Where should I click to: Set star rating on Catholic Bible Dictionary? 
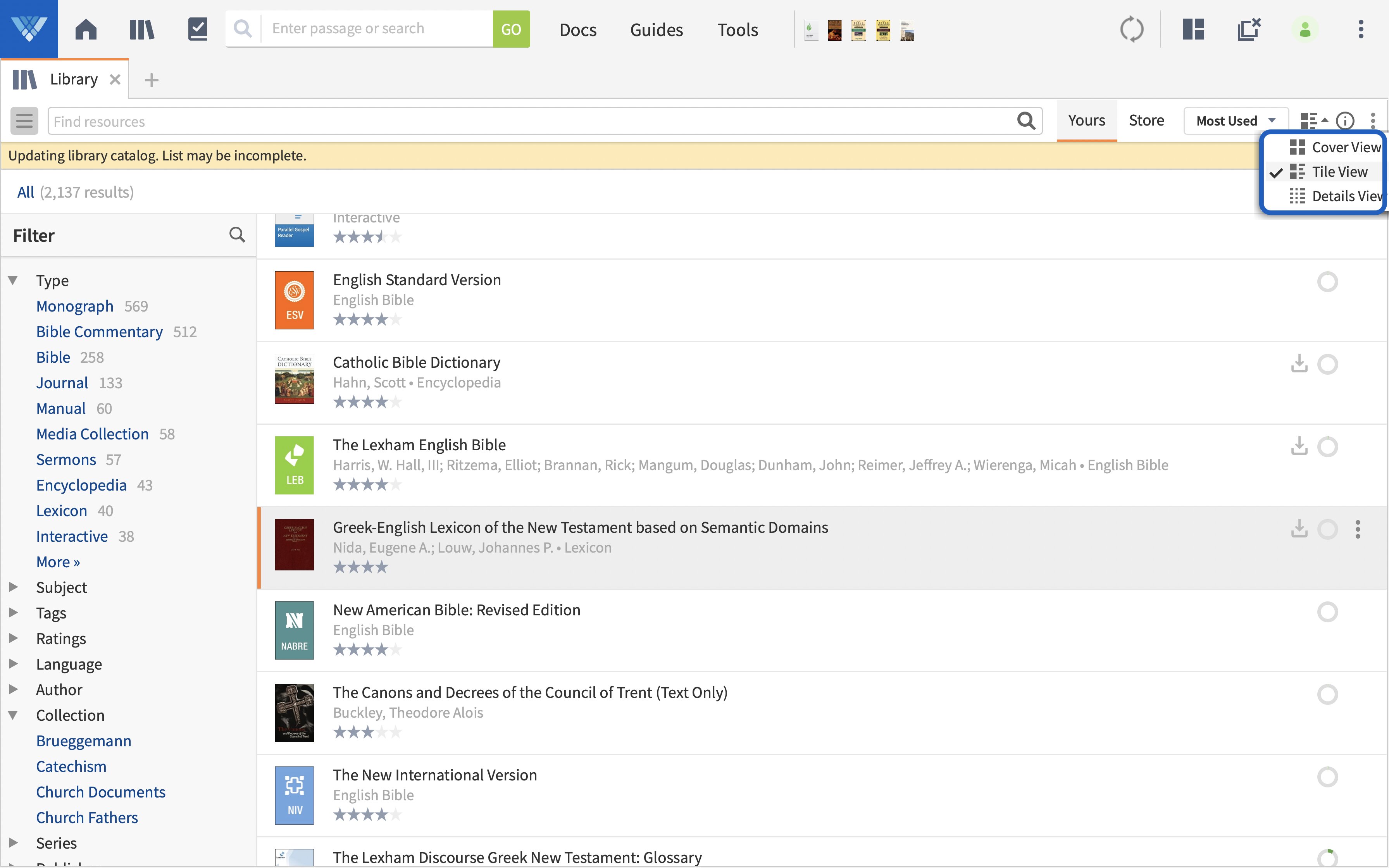(x=367, y=402)
